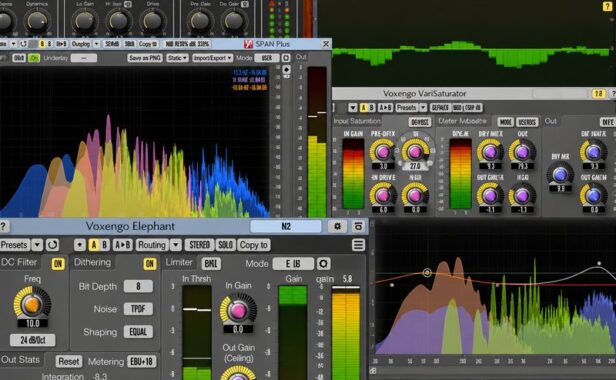Open the Import/Export dropdown in SPAN Plus

[x=213, y=58]
